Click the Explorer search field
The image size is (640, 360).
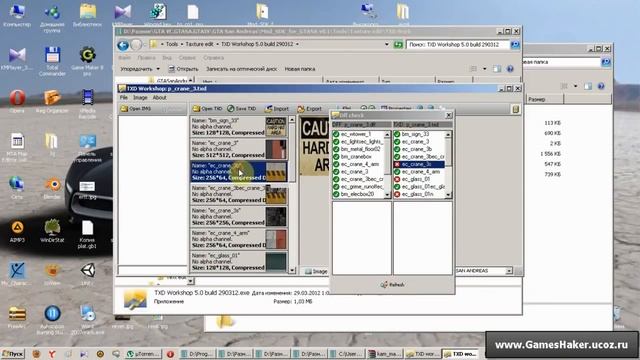pos(458,44)
